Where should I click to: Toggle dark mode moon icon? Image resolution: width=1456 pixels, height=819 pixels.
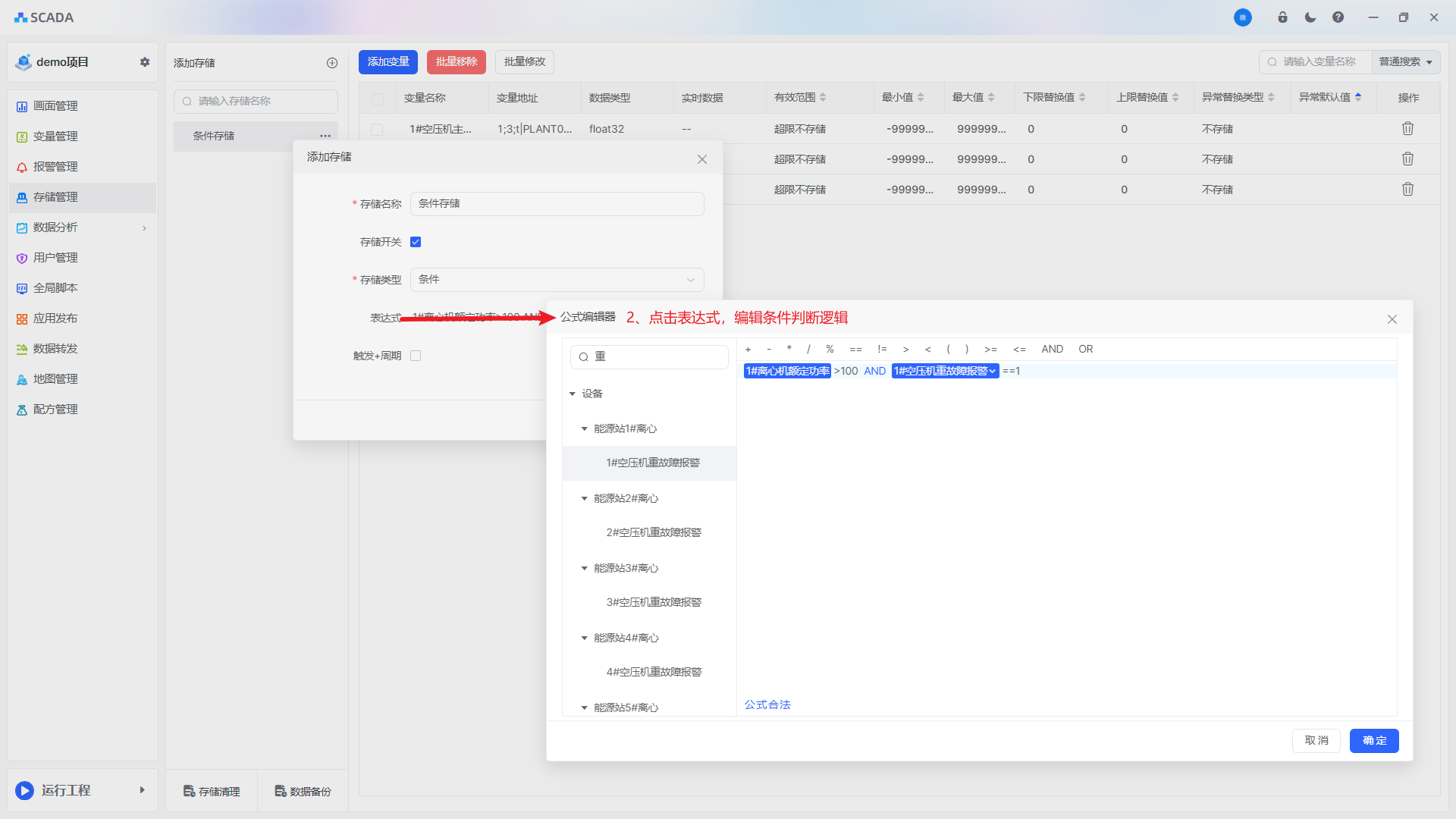[1310, 17]
